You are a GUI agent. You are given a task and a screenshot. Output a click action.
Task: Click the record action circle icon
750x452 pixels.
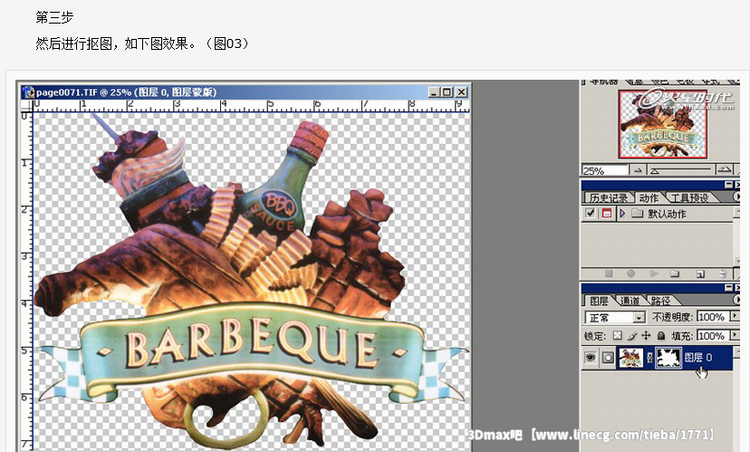click(x=631, y=274)
